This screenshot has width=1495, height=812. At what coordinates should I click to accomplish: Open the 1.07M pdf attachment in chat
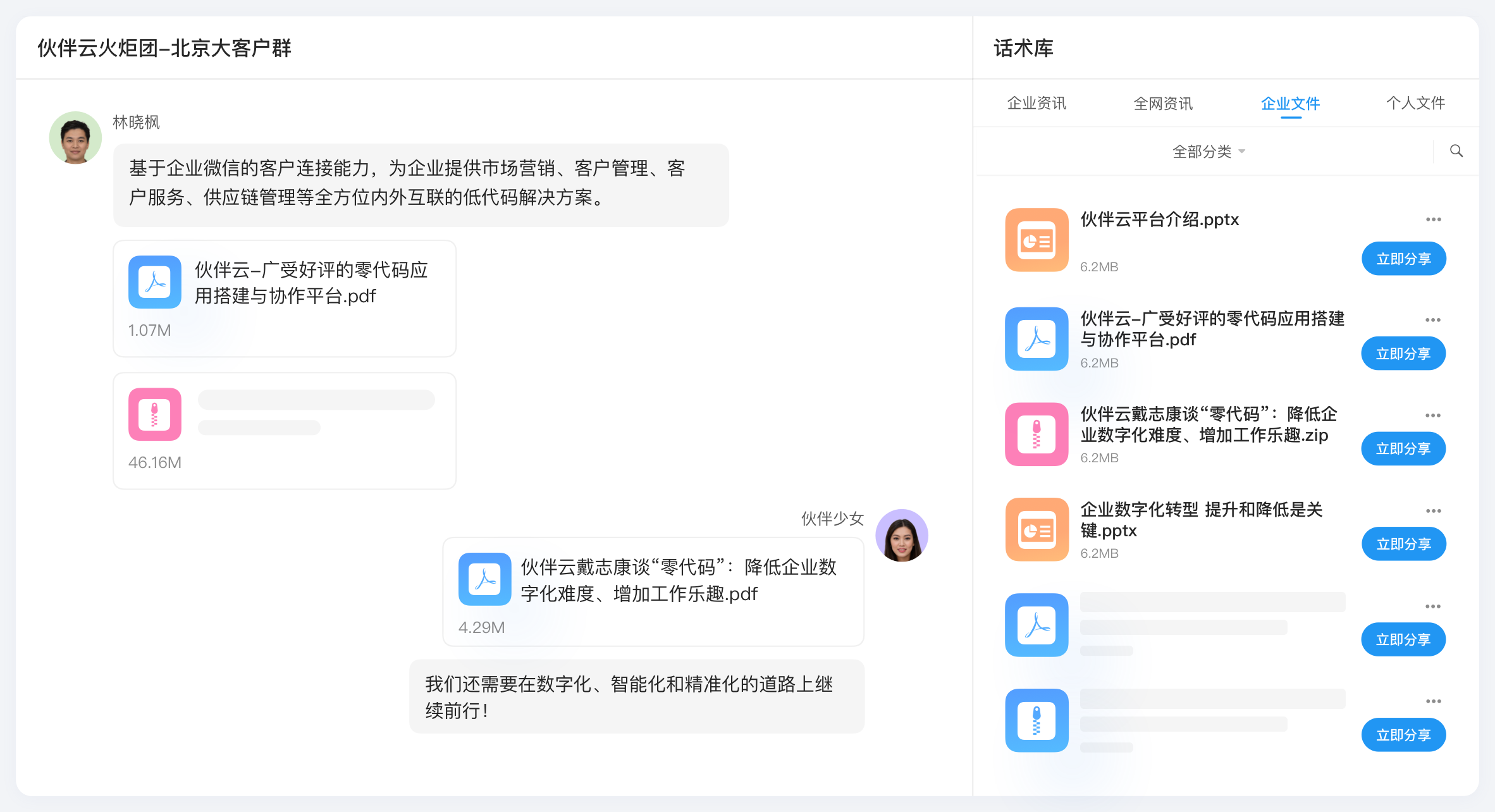285,298
